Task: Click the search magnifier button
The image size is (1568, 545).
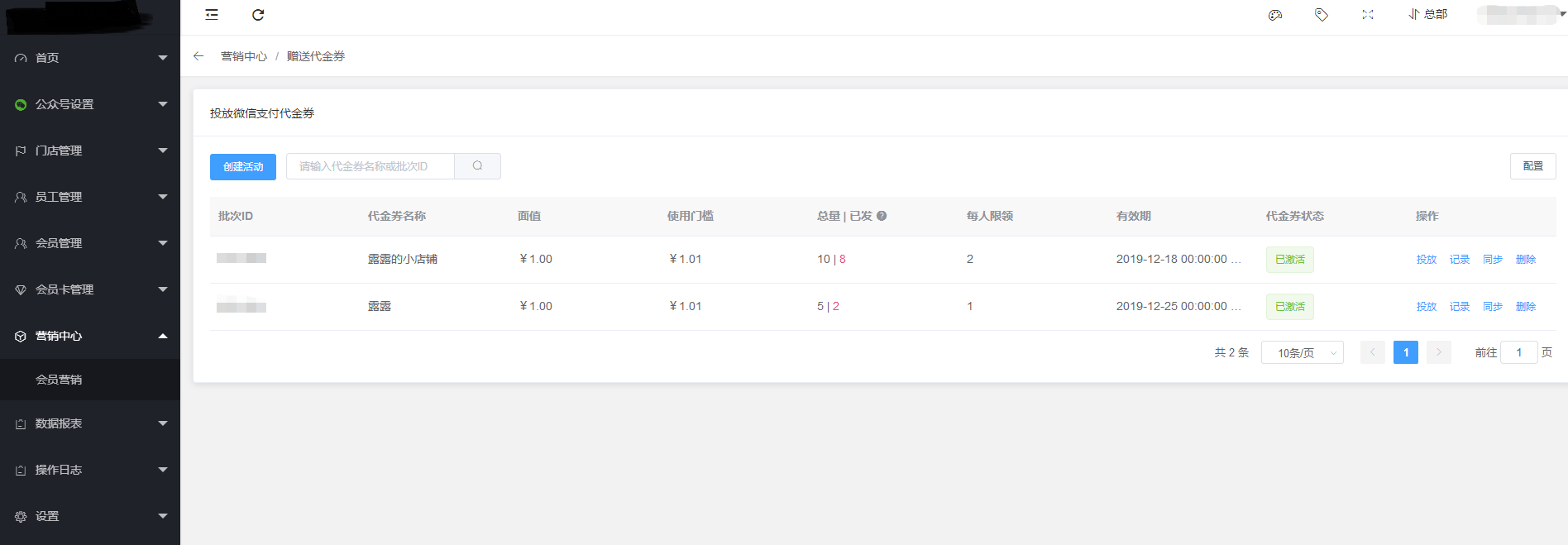Action: [x=477, y=166]
